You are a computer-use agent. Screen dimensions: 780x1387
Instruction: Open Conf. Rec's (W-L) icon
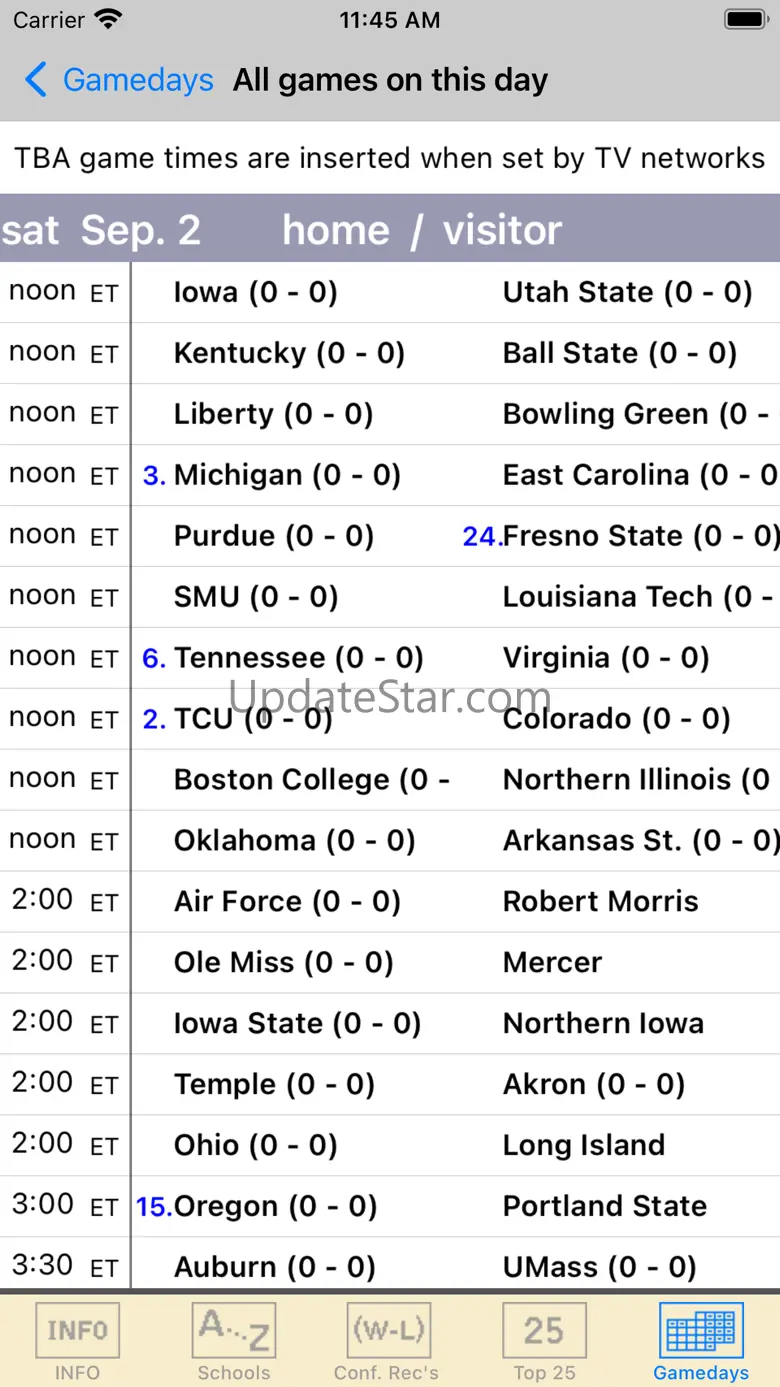point(389,1330)
